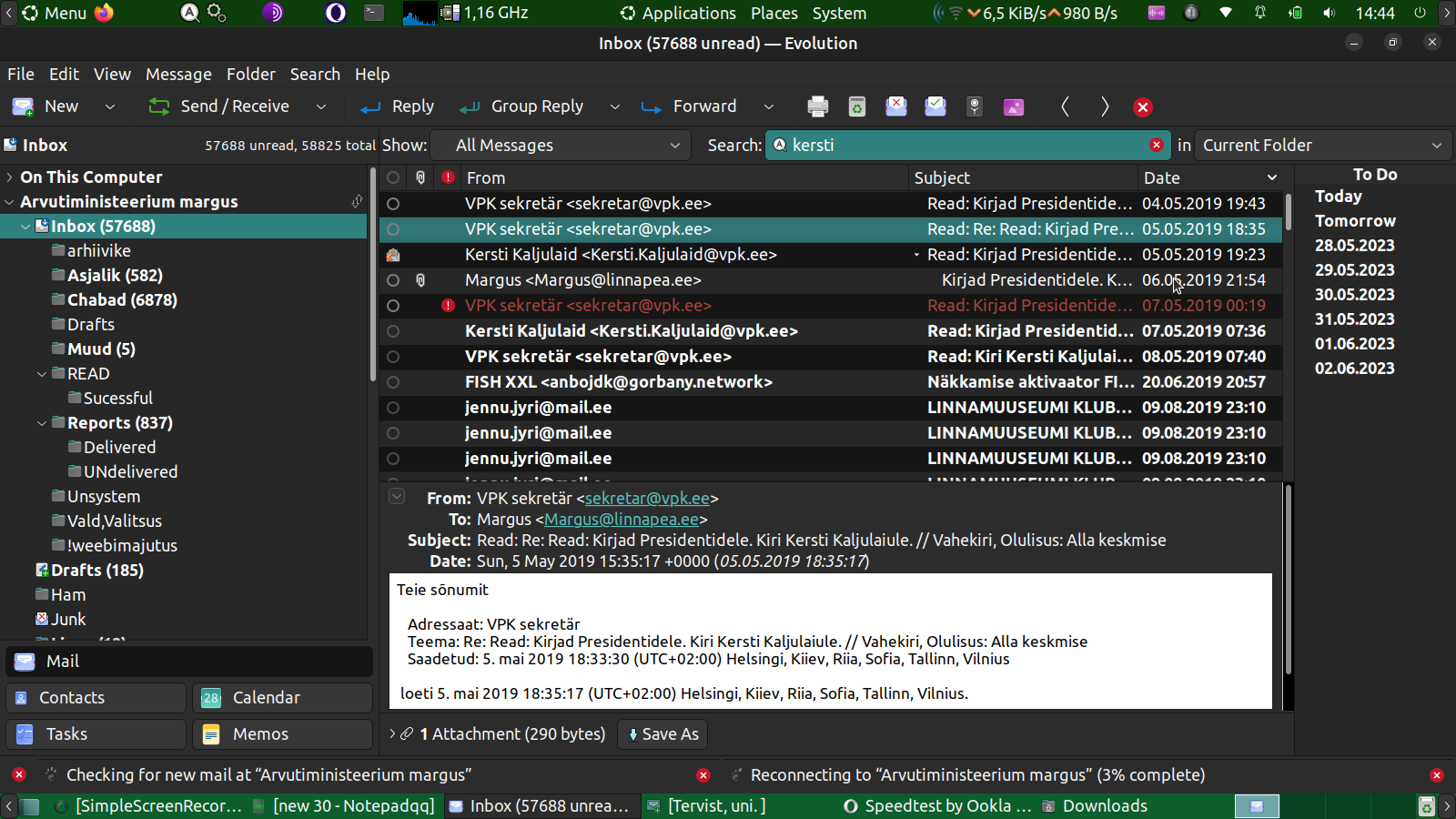This screenshot has height=819, width=1456.
Task: Open the Folder menu
Action: [x=250, y=75]
